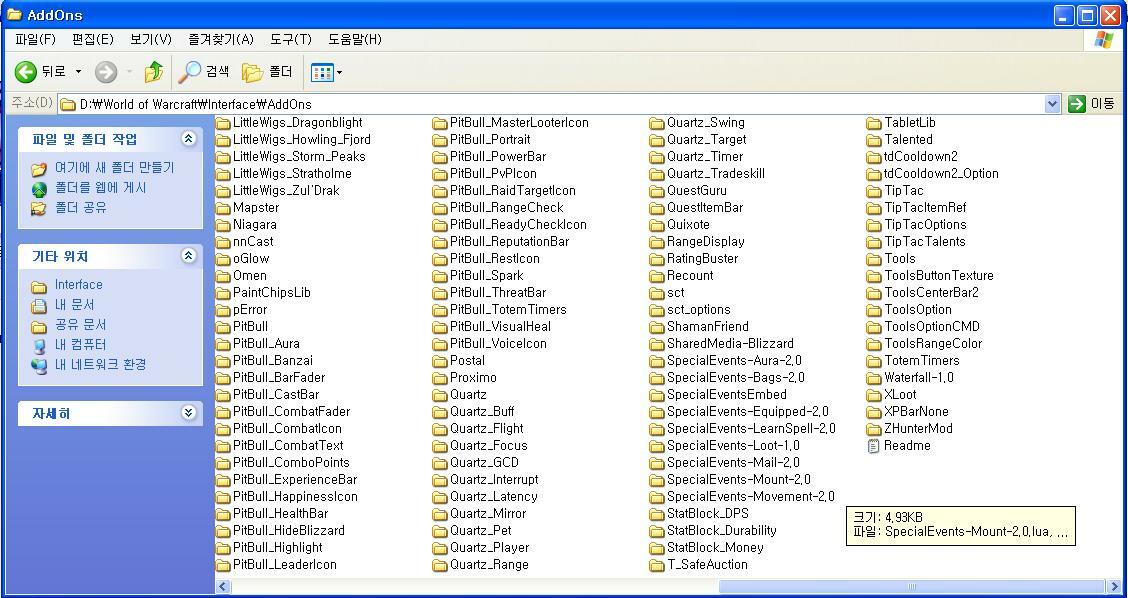The width and height of the screenshot is (1128, 598).
Task: Click the Up one folder icon
Action: click(153, 72)
